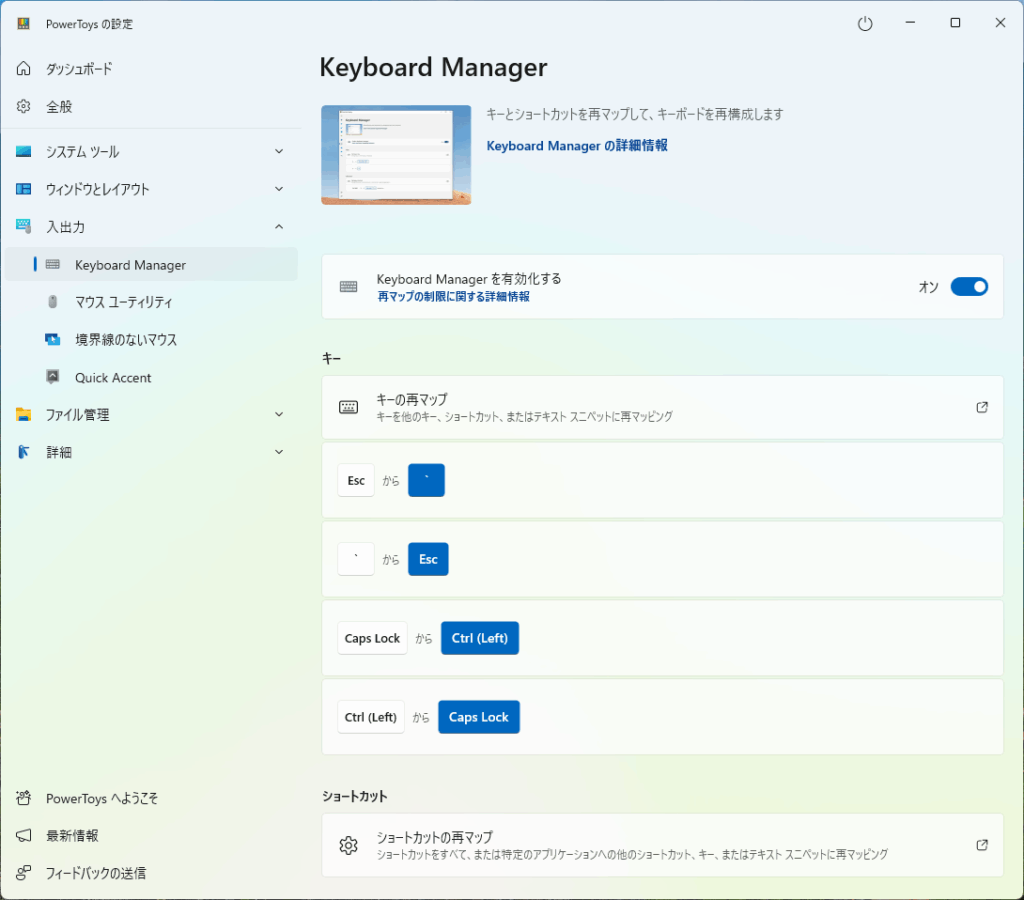Select Keyboard Manager in the sidebar

[x=151, y=265]
